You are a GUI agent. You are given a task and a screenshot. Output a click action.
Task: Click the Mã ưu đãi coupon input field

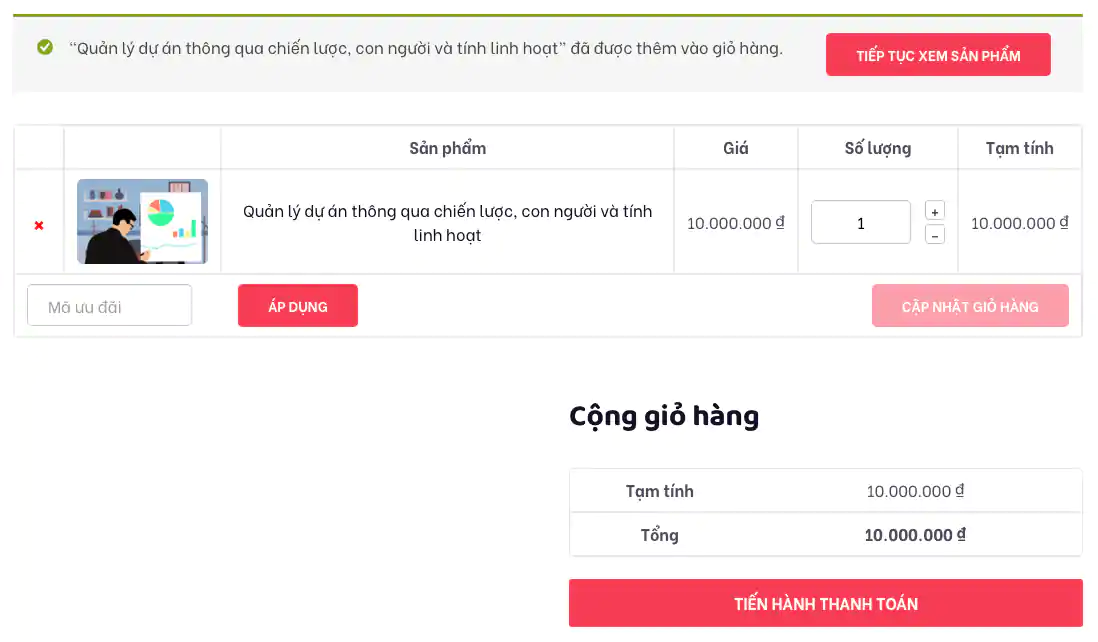(109, 305)
